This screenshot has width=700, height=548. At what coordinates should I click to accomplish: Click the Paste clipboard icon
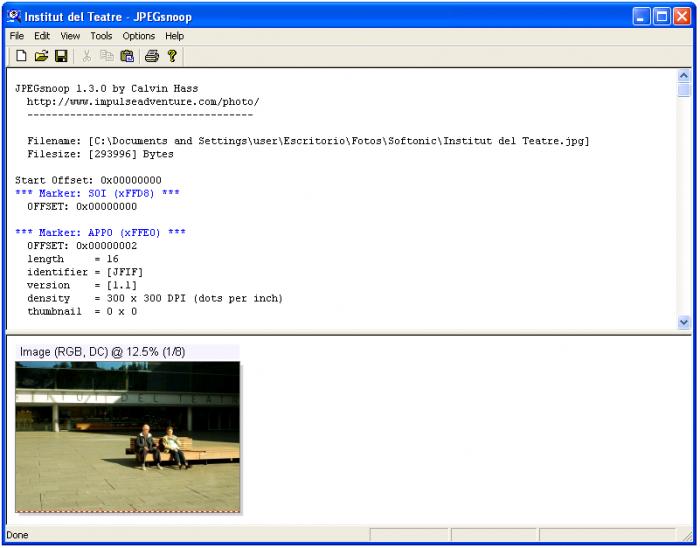(x=127, y=56)
